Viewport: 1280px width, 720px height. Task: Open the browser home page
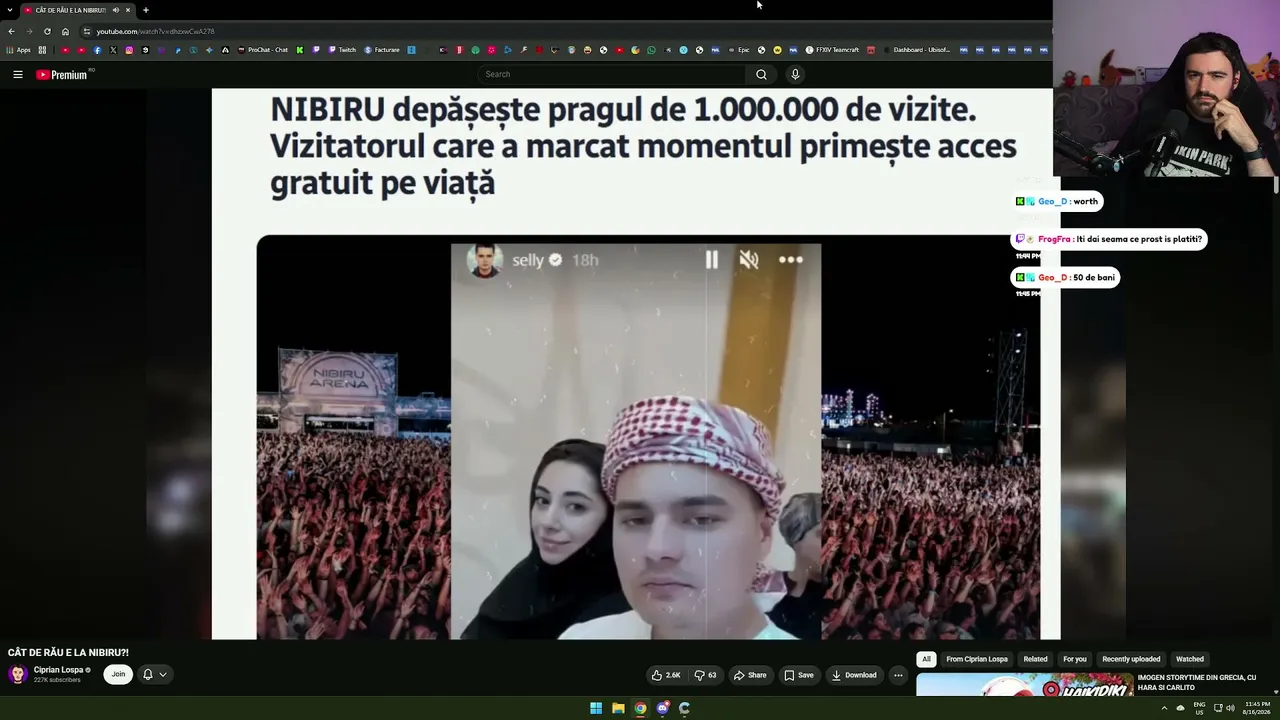[x=65, y=31]
